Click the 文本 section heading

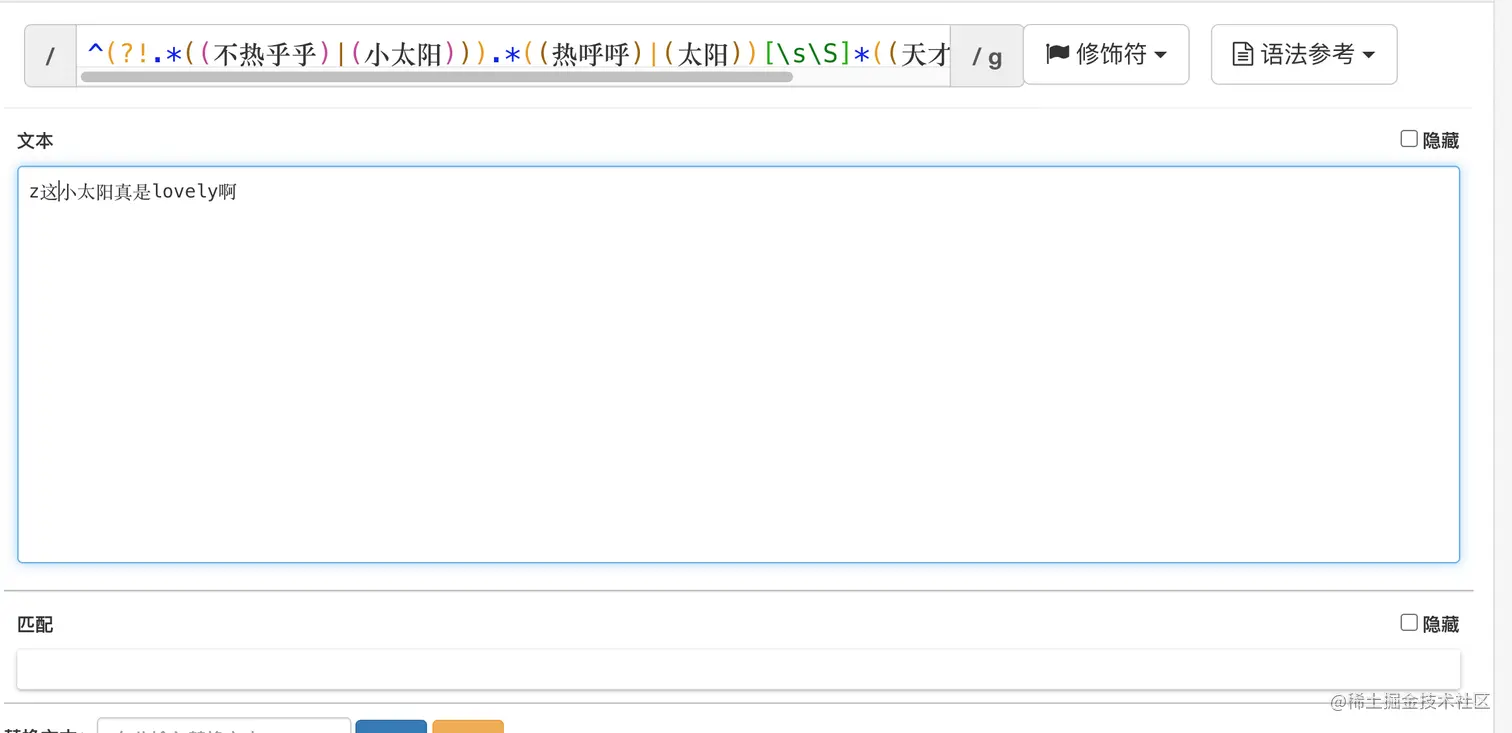pyautogui.click(x=35, y=141)
